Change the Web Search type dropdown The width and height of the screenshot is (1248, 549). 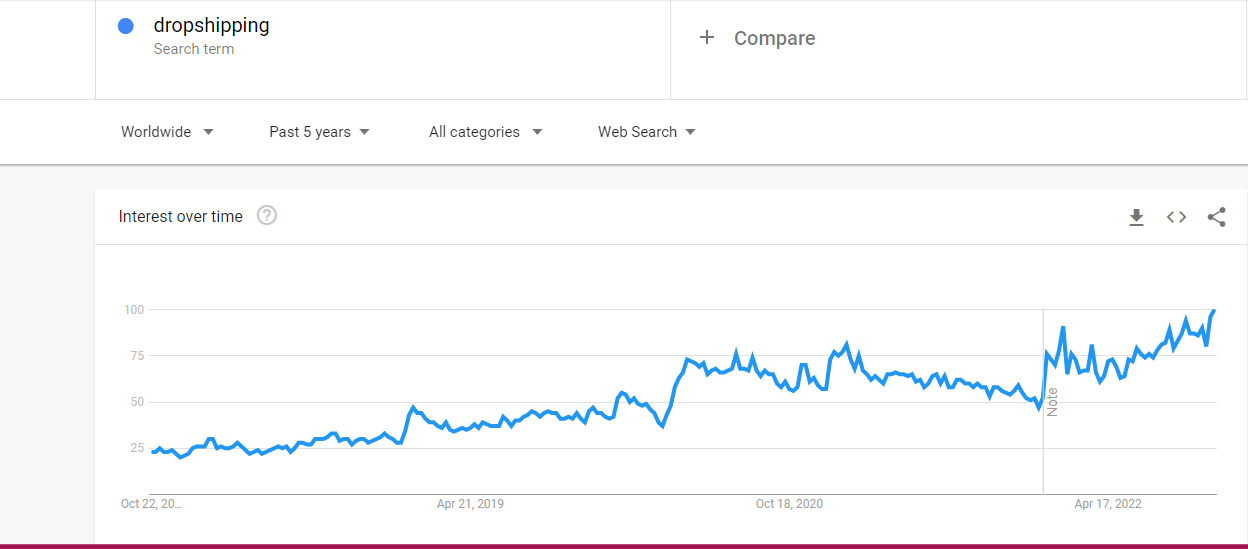[646, 132]
